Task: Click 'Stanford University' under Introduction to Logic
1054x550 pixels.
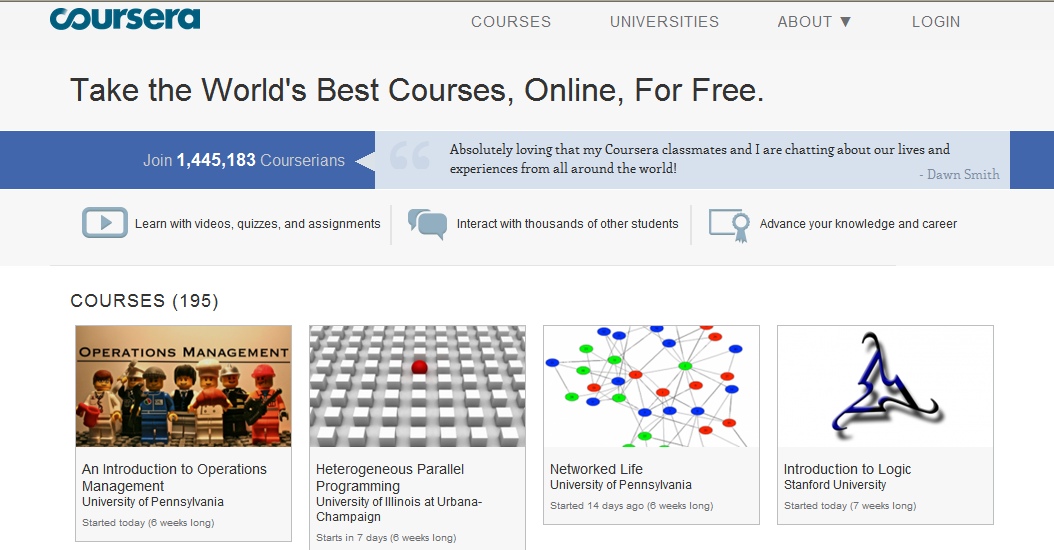Action: (x=835, y=485)
